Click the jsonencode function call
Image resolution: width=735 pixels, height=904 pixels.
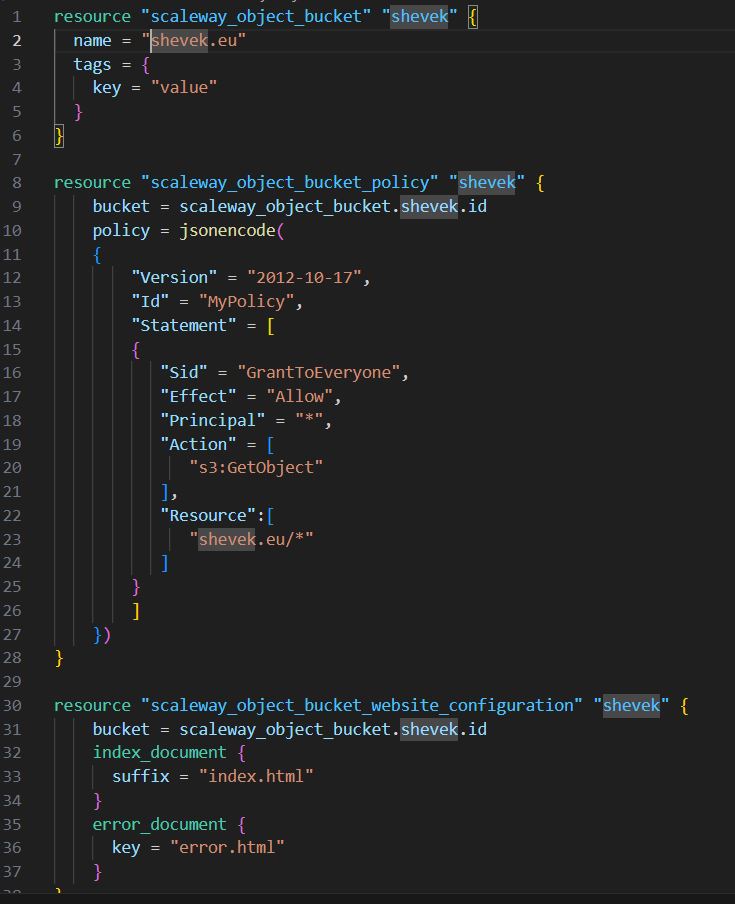tap(228, 231)
